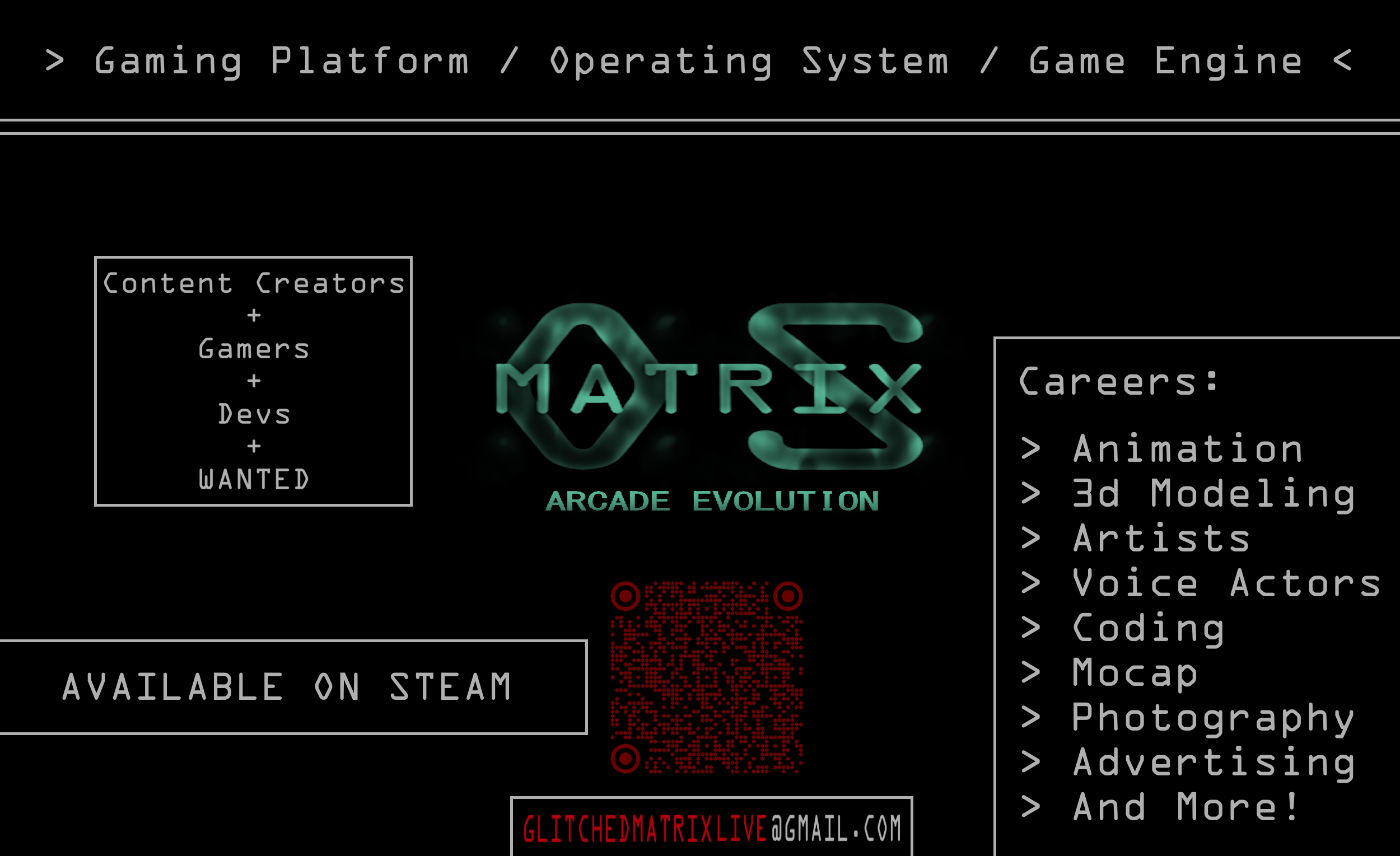
Task: Click the Devs text
Action: (254, 414)
